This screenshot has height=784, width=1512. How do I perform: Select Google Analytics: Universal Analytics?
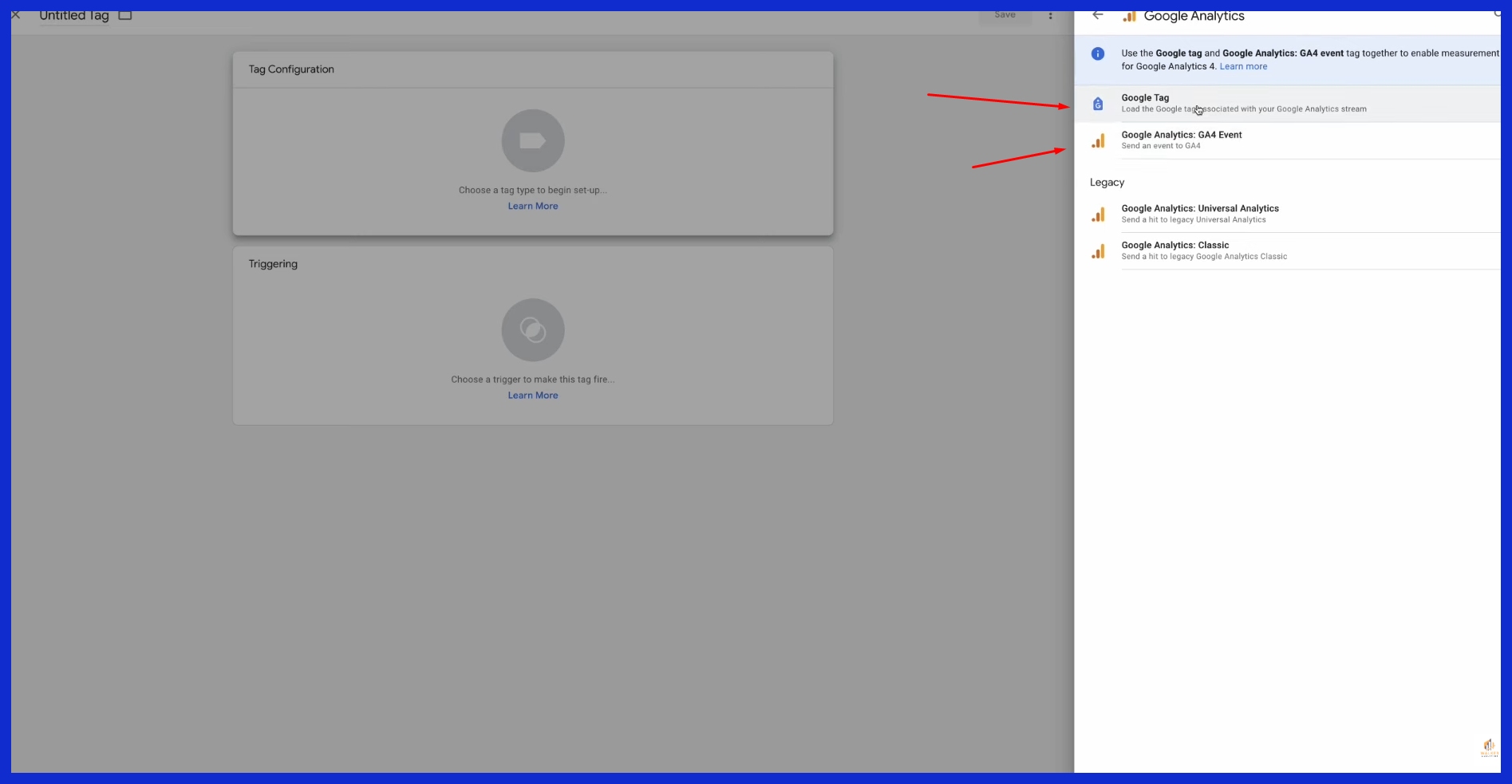coord(1287,214)
